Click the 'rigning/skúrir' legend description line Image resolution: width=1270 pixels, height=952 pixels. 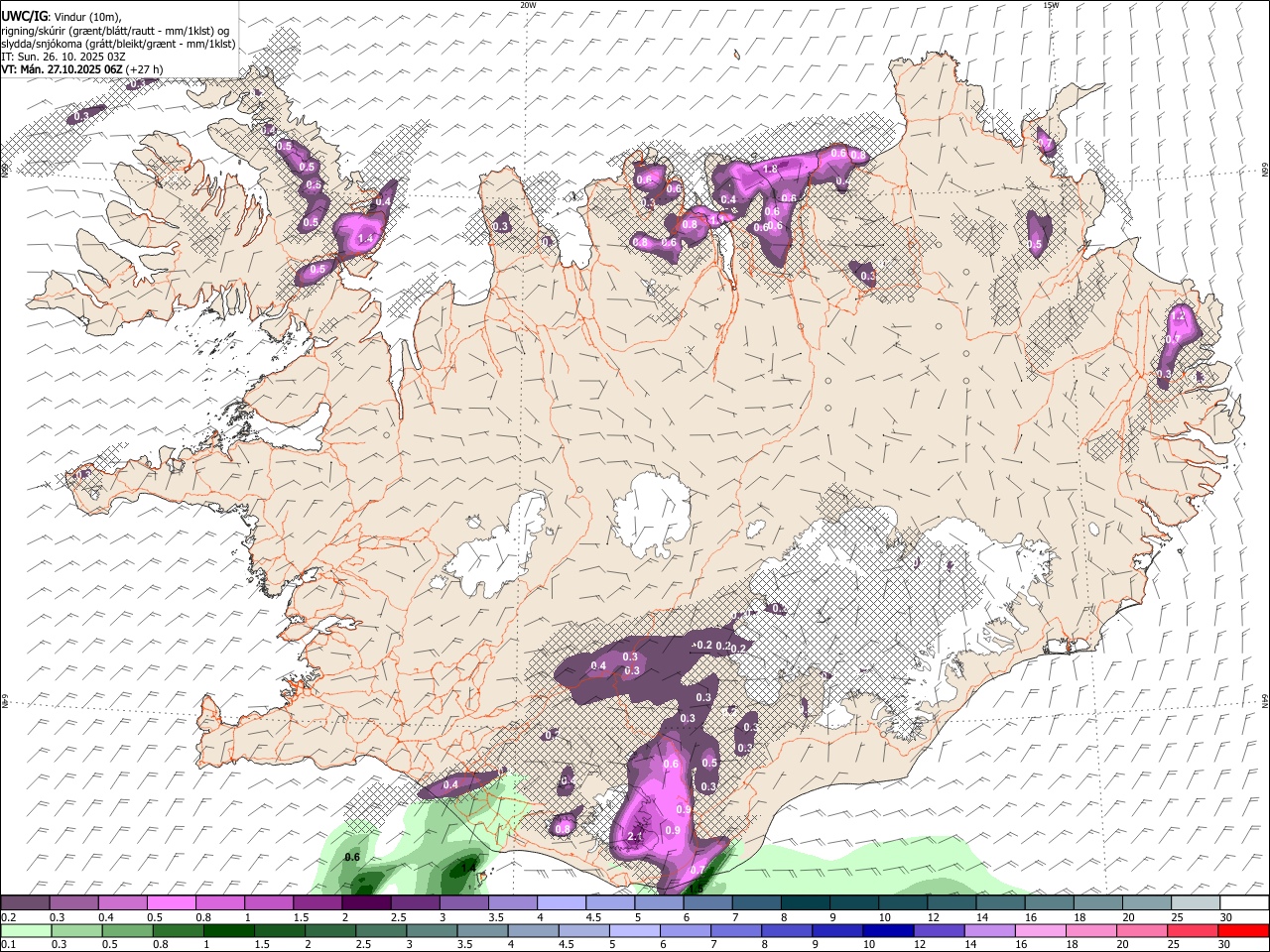115,31
